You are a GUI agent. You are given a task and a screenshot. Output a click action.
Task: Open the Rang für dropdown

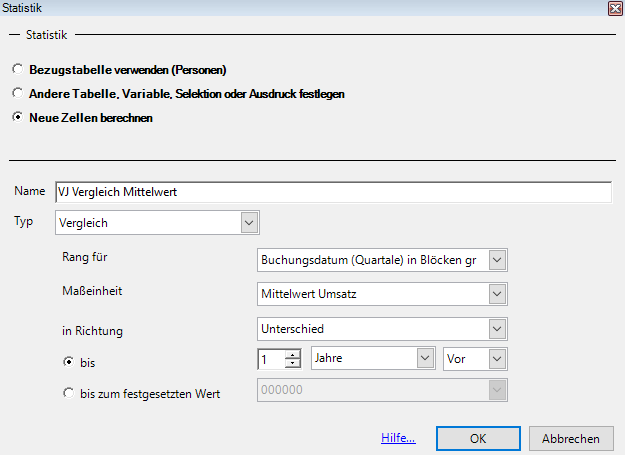(382, 260)
